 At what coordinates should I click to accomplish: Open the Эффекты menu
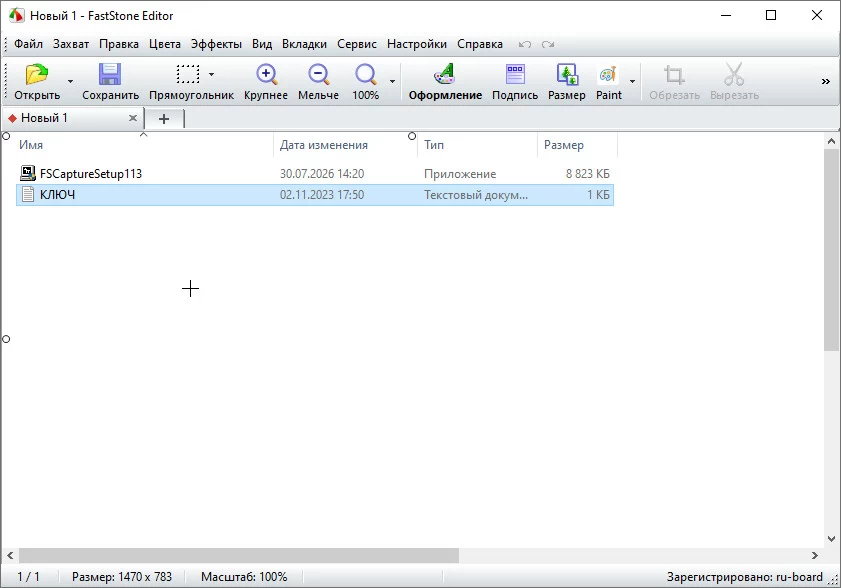coord(216,44)
